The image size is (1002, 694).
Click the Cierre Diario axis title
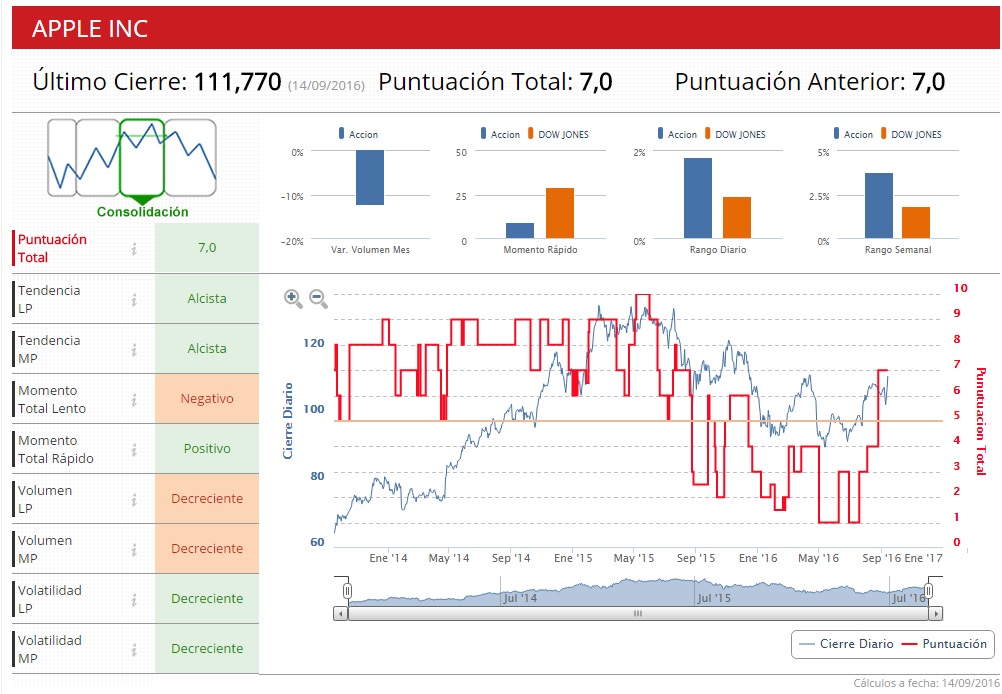[x=288, y=420]
